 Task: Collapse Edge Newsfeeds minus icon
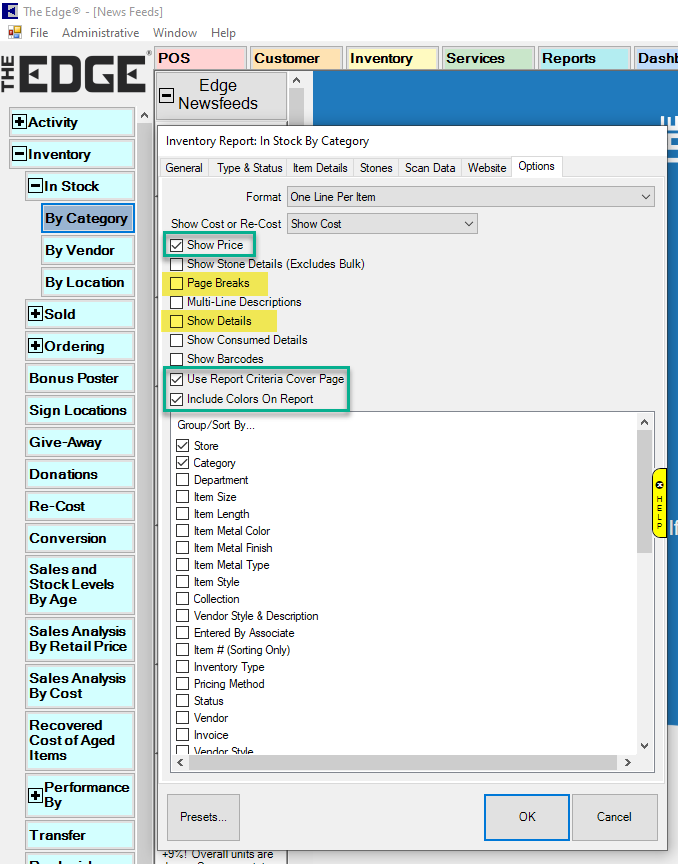click(x=167, y=96)
